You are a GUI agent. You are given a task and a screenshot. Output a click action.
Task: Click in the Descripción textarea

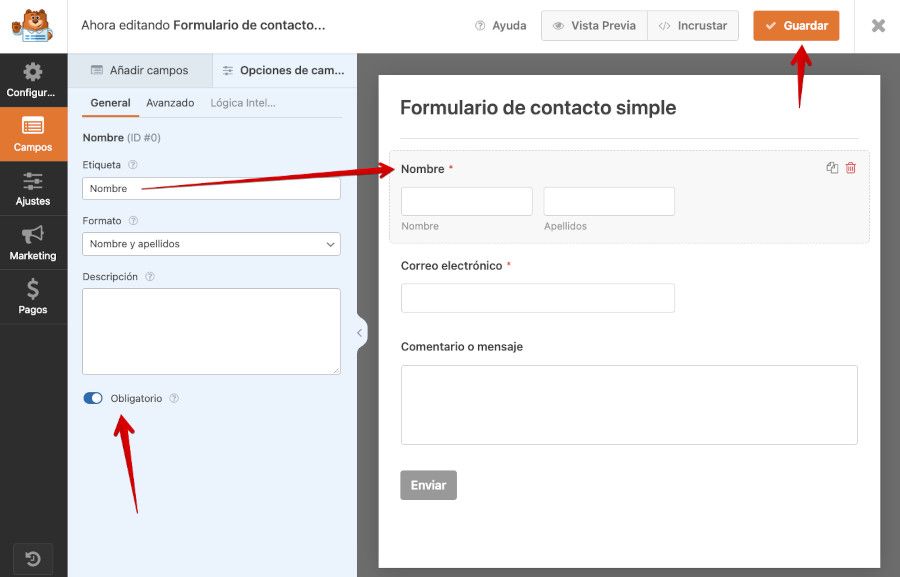coord(211,331)
